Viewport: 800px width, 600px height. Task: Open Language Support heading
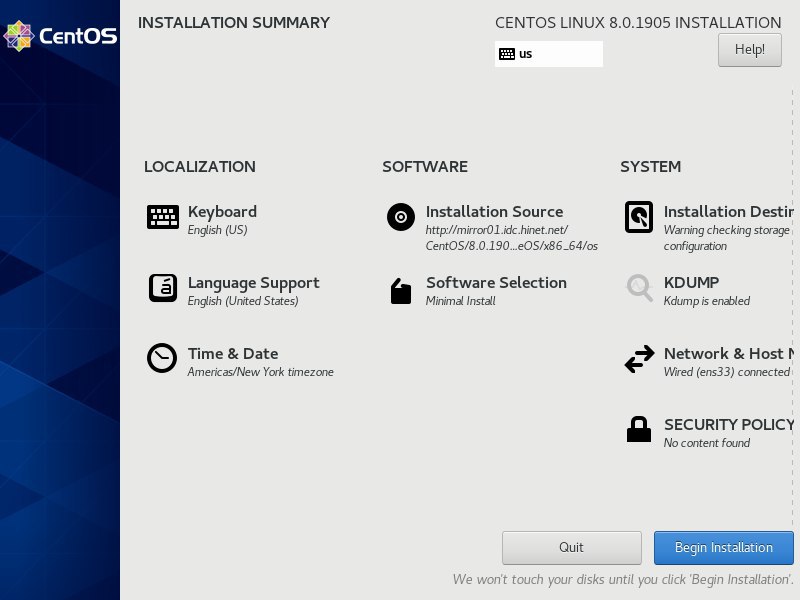254,283
